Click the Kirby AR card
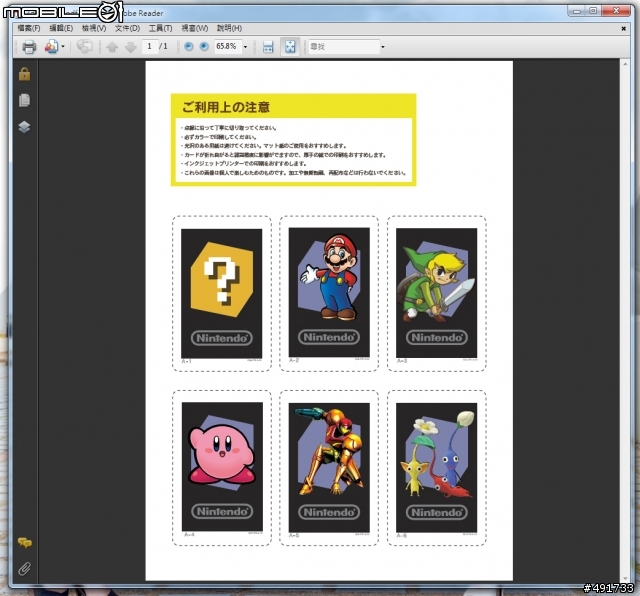Image resolution: width=640 pixels, height=596 pixels. [222, 467]
